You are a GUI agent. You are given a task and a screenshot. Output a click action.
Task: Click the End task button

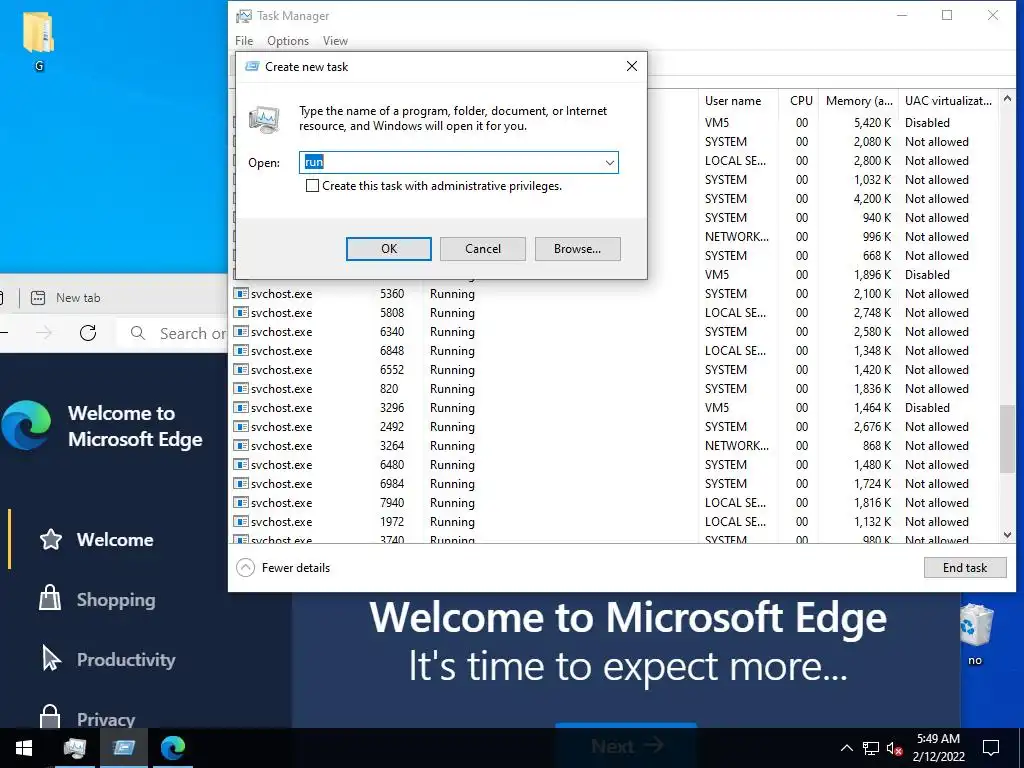[965, 568]
